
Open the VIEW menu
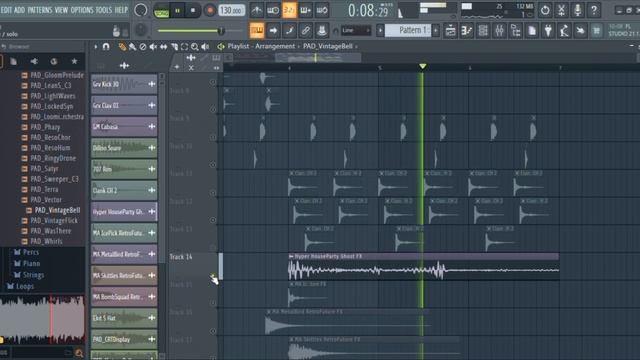[x=62, y=10]
